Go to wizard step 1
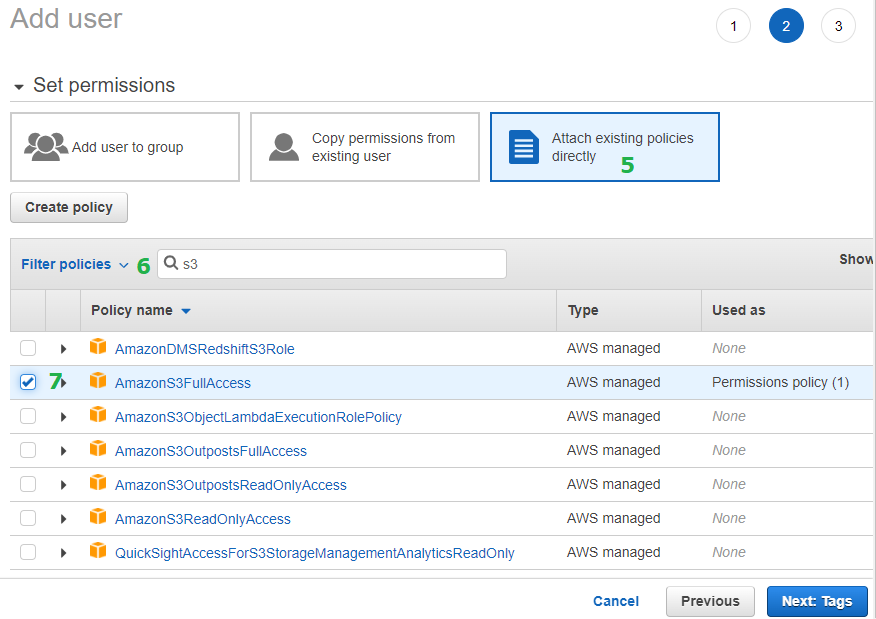 point(733,26)
